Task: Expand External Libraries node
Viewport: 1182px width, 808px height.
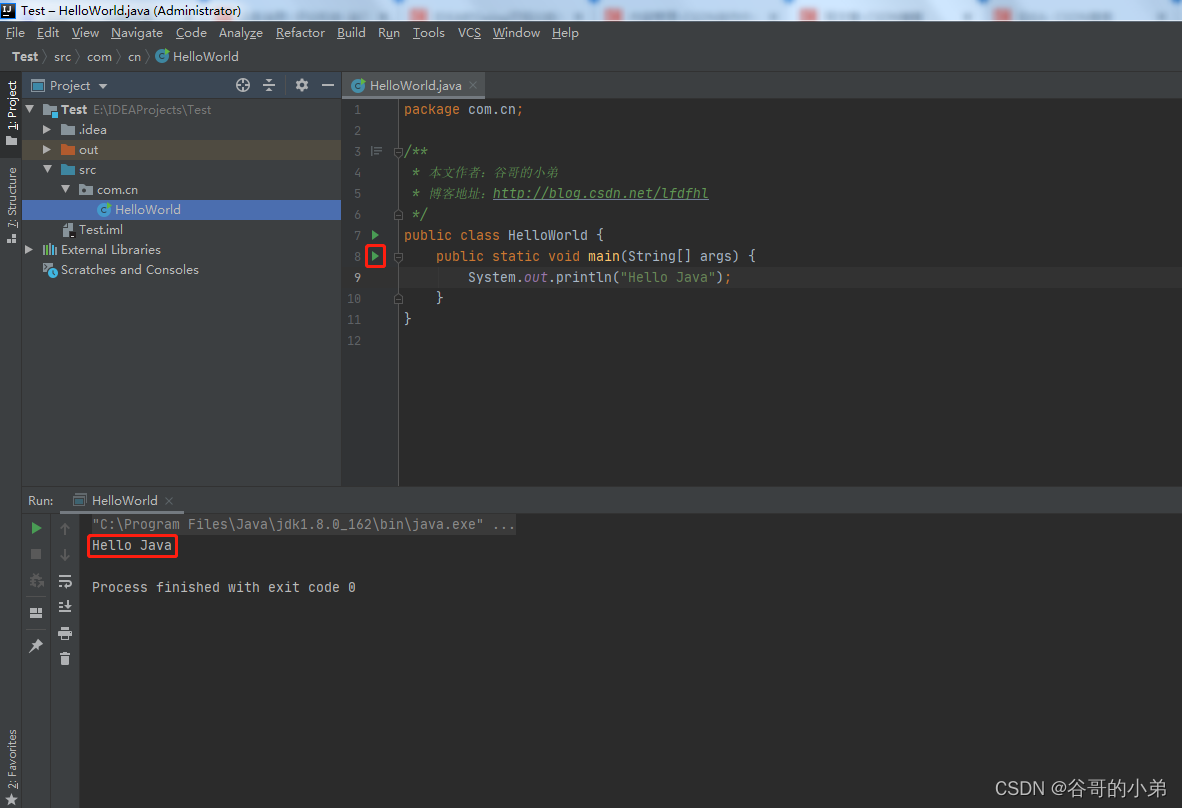Action: [x=29, y=249]
